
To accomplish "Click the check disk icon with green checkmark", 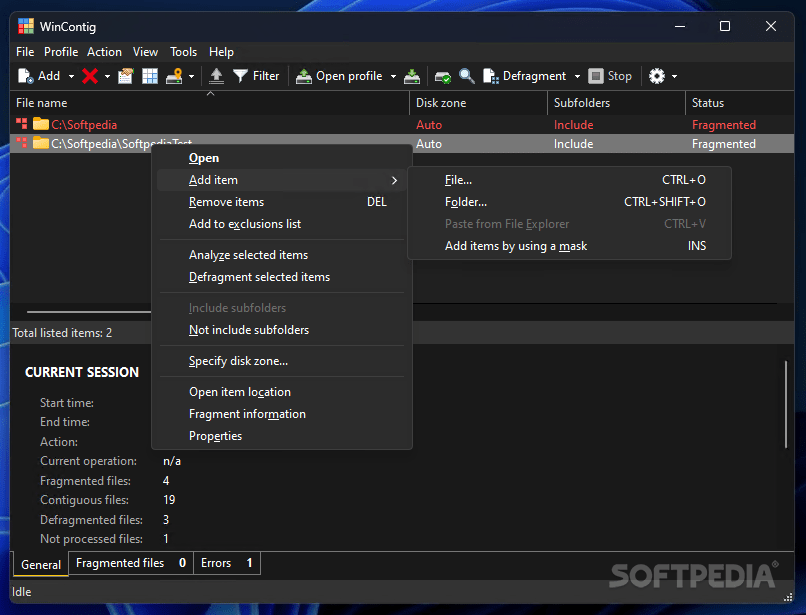I will (x=442, y=77).
